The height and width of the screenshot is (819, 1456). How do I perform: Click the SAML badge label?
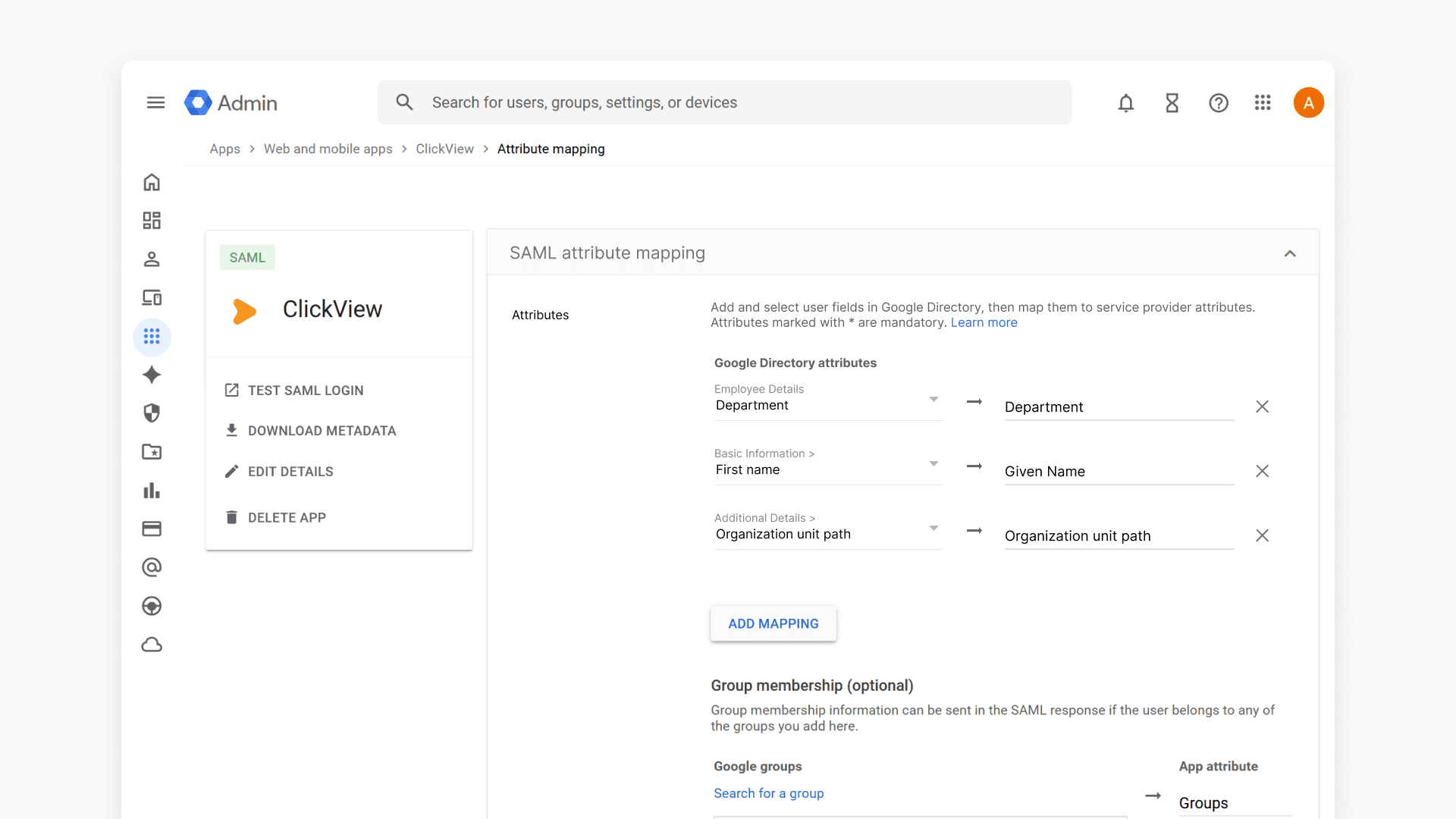click(x=247, y=258)
